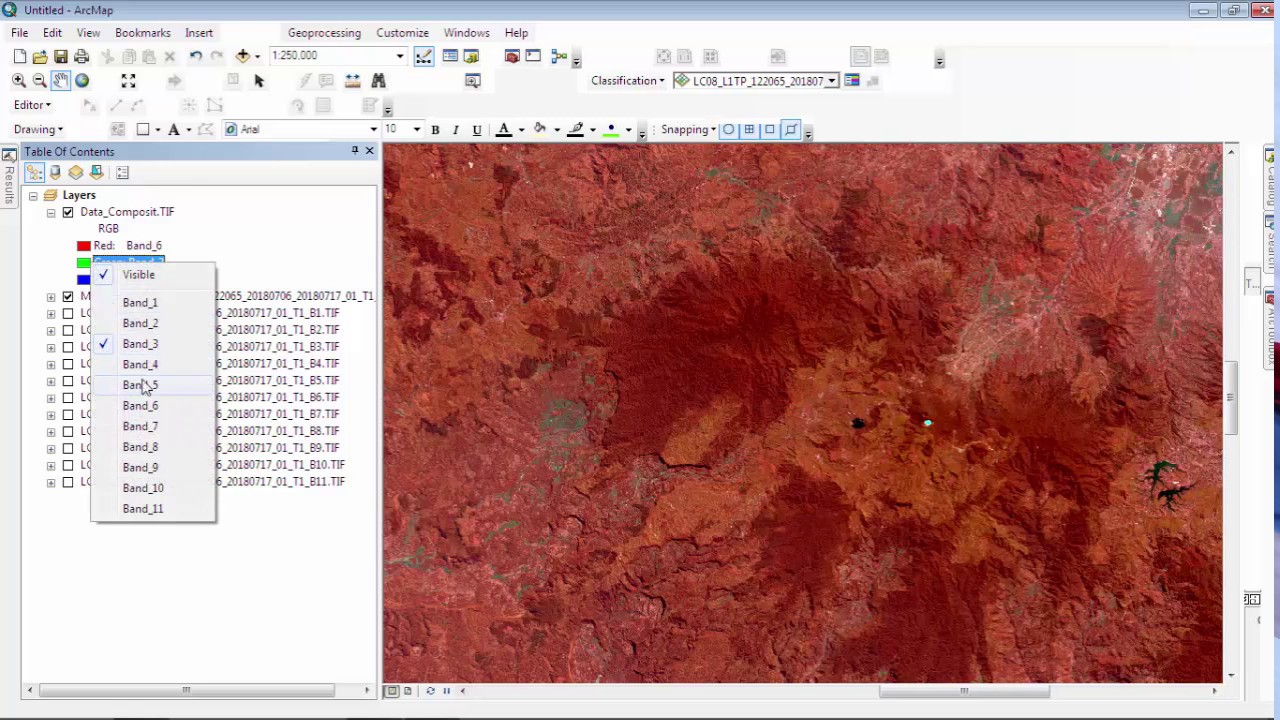The image size is (1280, 720).
Task: Pick the Measure ruler tool
Action: point(352,81)
